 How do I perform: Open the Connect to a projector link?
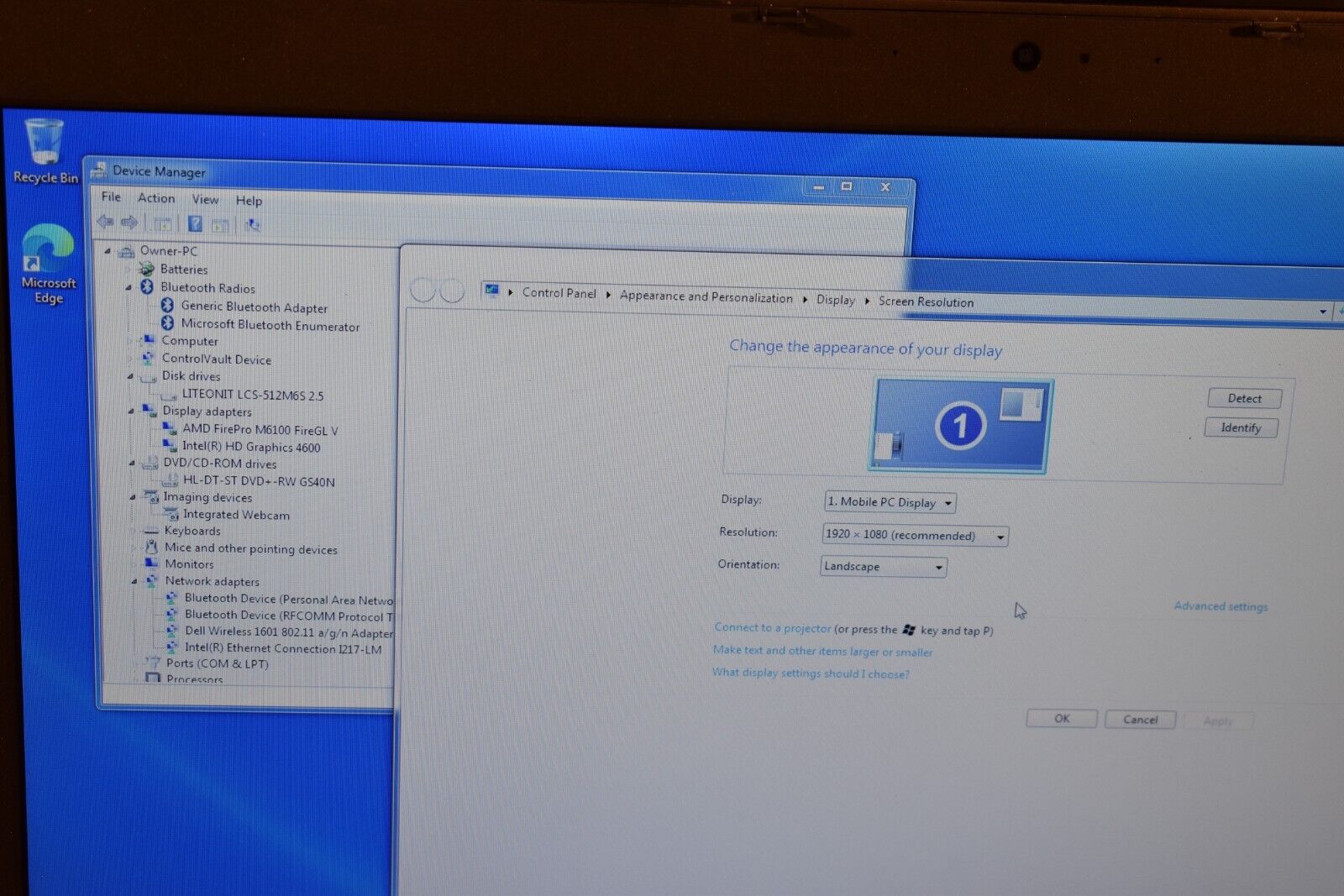click(x=772, y=627)
